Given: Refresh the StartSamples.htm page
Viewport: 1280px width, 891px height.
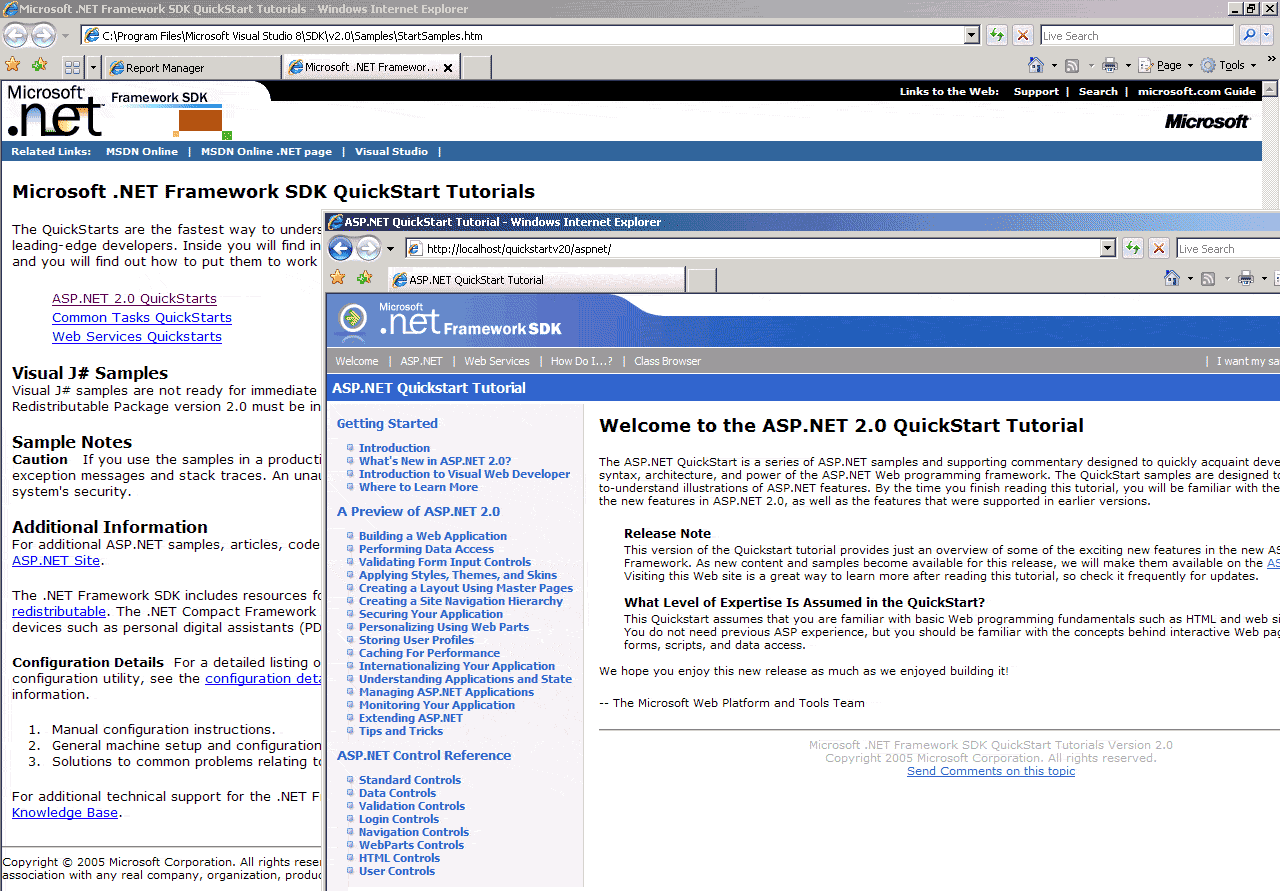Looking at the screenshot, I should [x=997, y=36].
